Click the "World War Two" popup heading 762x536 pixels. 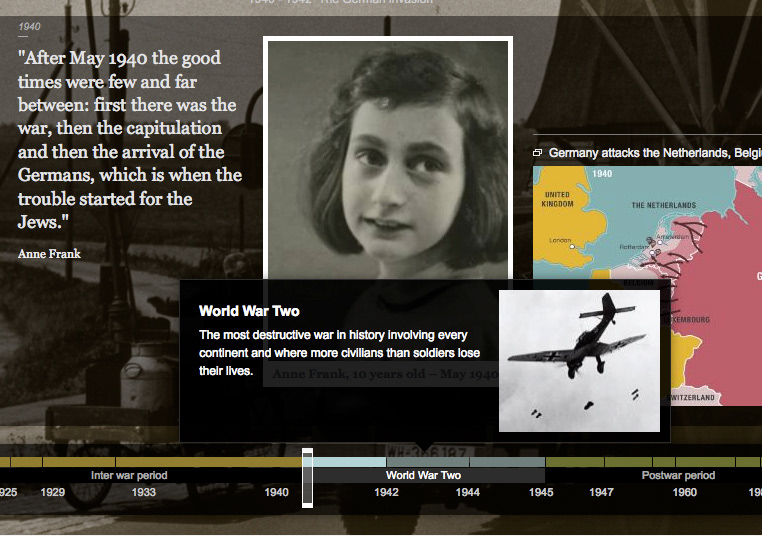pyautogui.click(x=249, y=311)
